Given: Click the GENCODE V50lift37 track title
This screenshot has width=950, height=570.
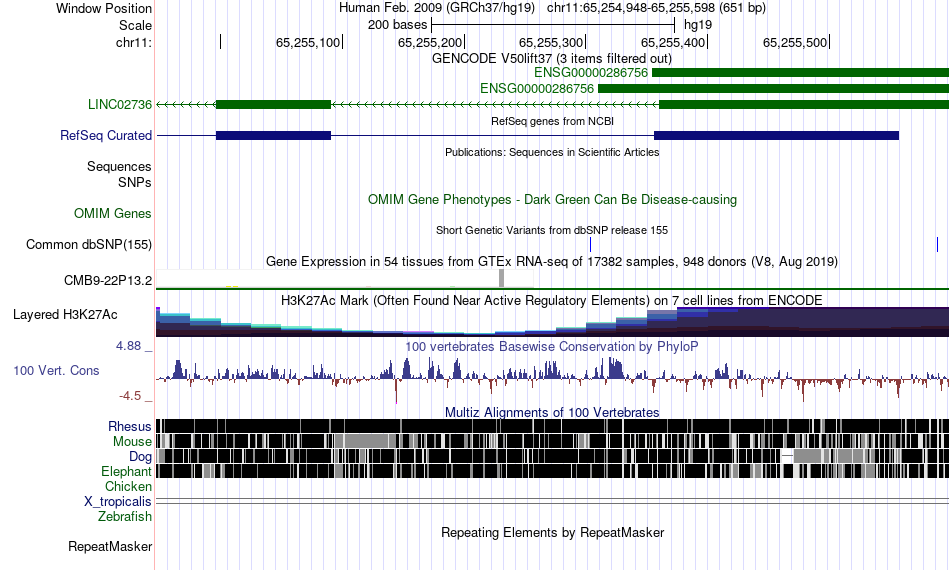Looking at the screenshot, I should point(551,59).
